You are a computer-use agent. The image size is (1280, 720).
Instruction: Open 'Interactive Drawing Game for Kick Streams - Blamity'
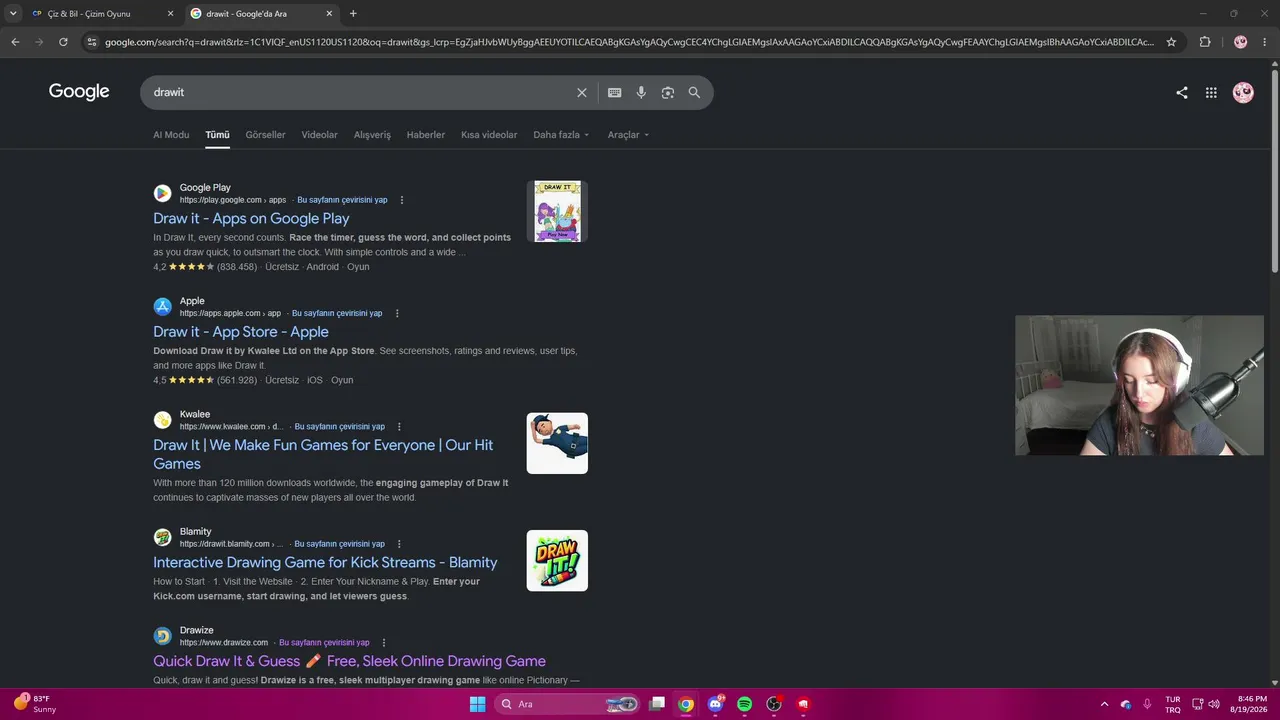tap(325, 562)
